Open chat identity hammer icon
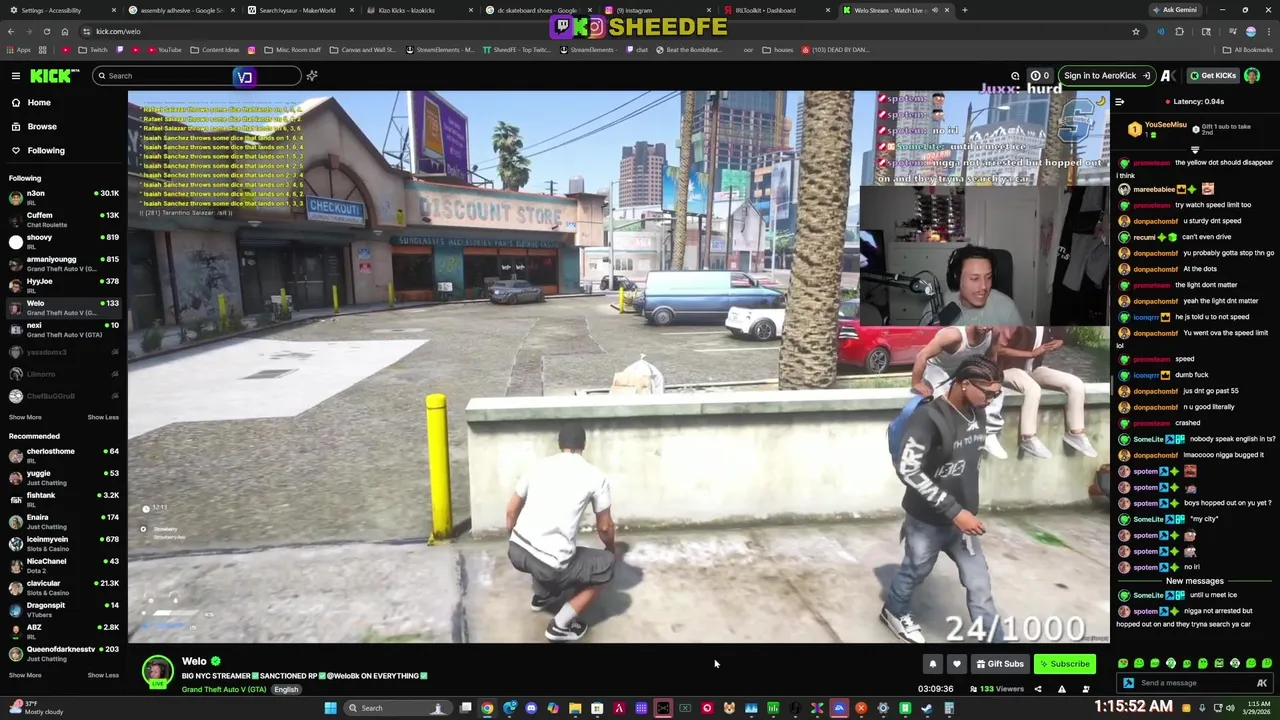The height and width of the screenshot is (720, 1280). pyautogui.click(x=1129, y=683)
